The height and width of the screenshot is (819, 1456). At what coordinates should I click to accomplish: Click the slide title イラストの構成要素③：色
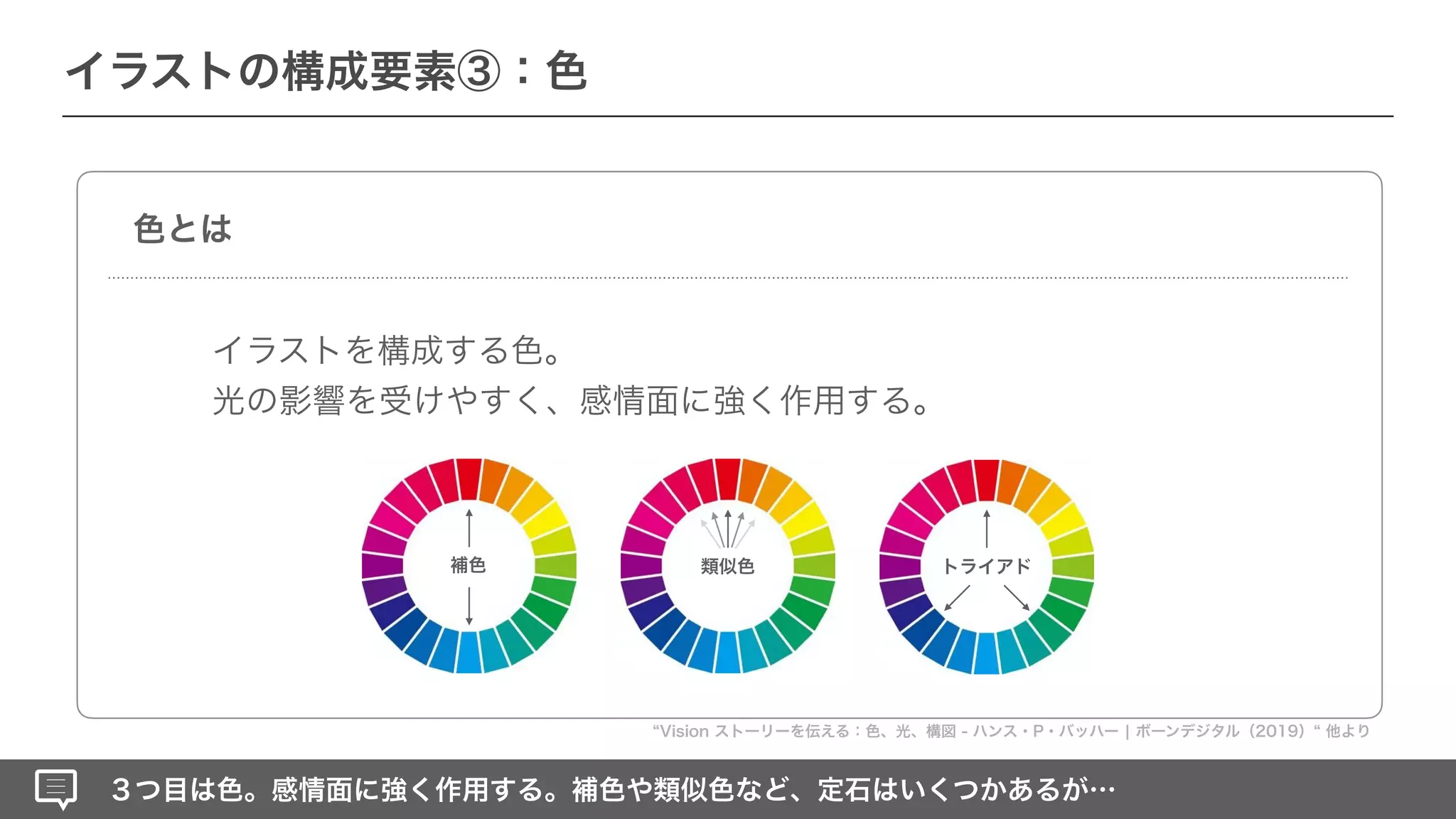(326, 72)
